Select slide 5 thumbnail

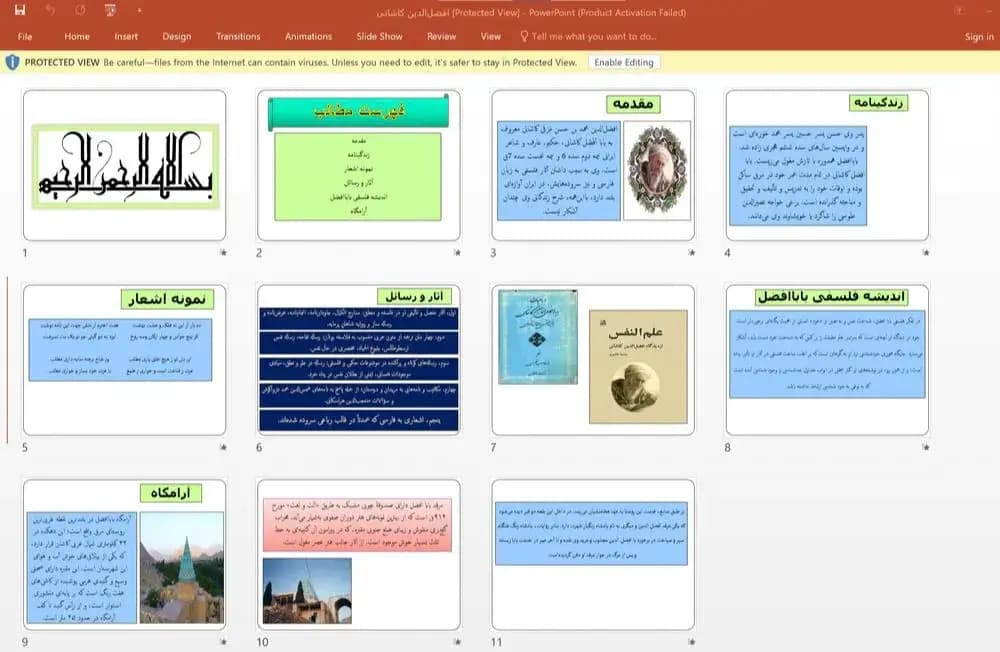tap(124, 360)
